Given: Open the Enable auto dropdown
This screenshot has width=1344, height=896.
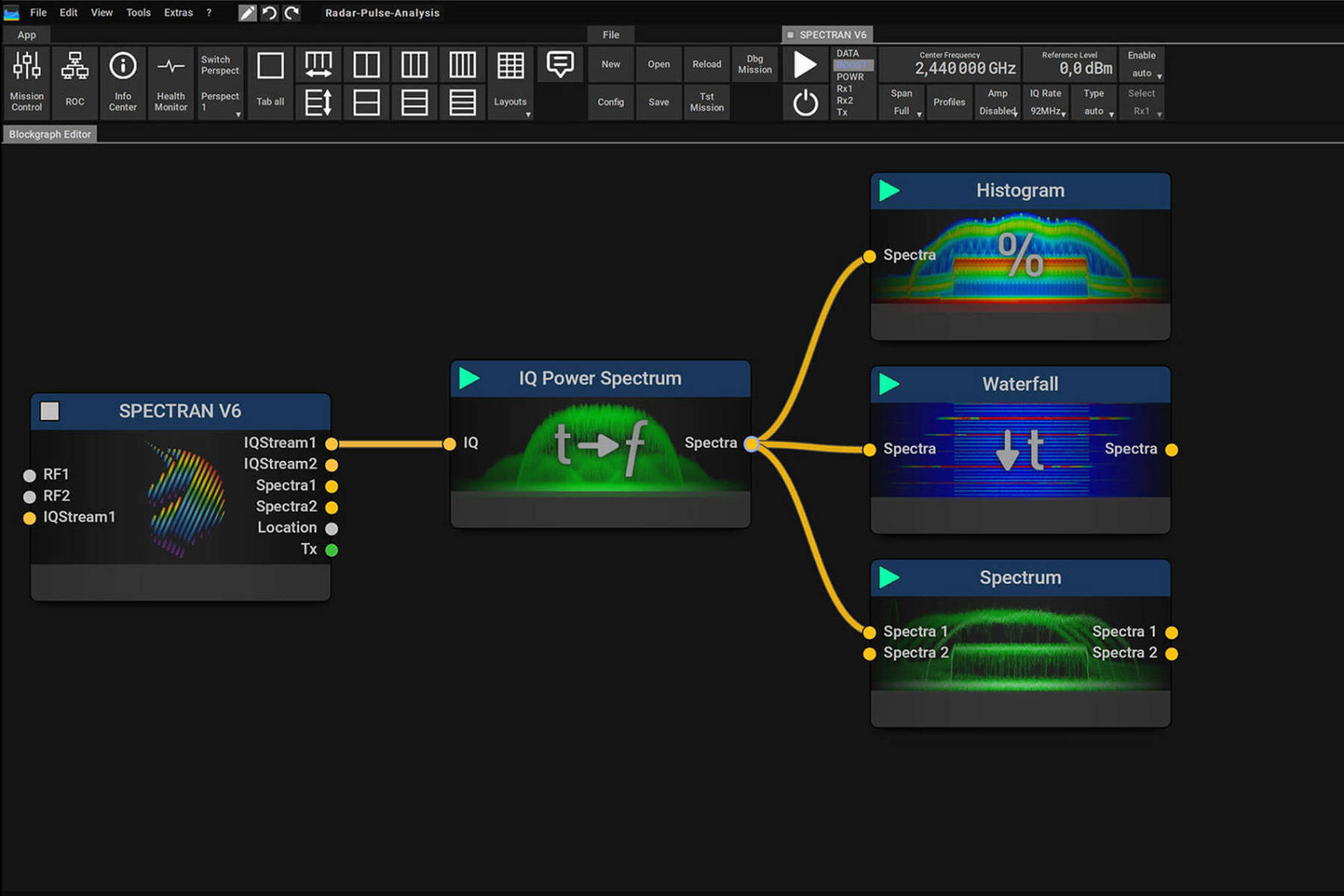Looking at the screenshot, I should click(x=1142, y=65).
